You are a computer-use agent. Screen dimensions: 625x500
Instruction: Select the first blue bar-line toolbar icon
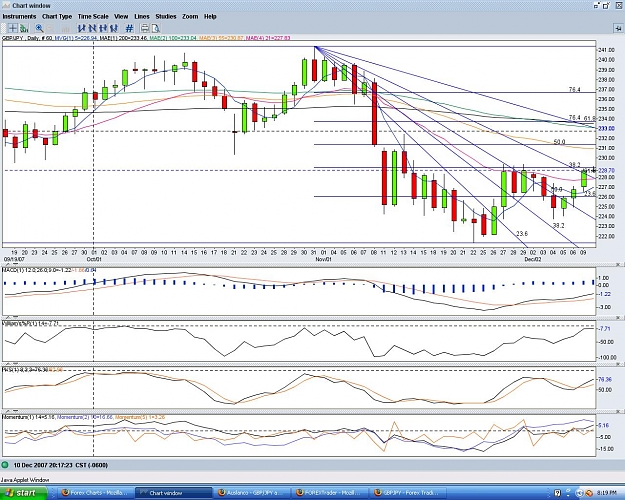tap(82, 28)
